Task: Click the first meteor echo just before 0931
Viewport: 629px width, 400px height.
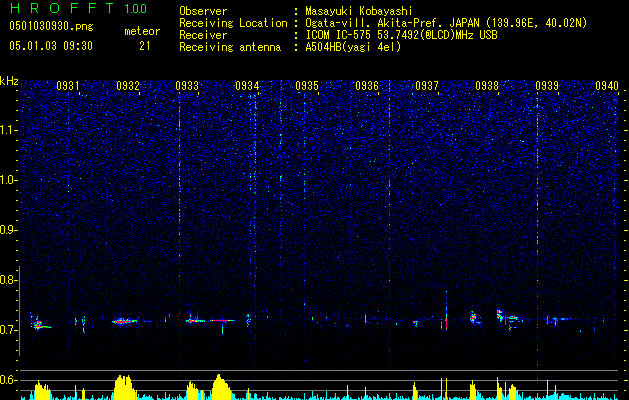Action: [40, 323]
